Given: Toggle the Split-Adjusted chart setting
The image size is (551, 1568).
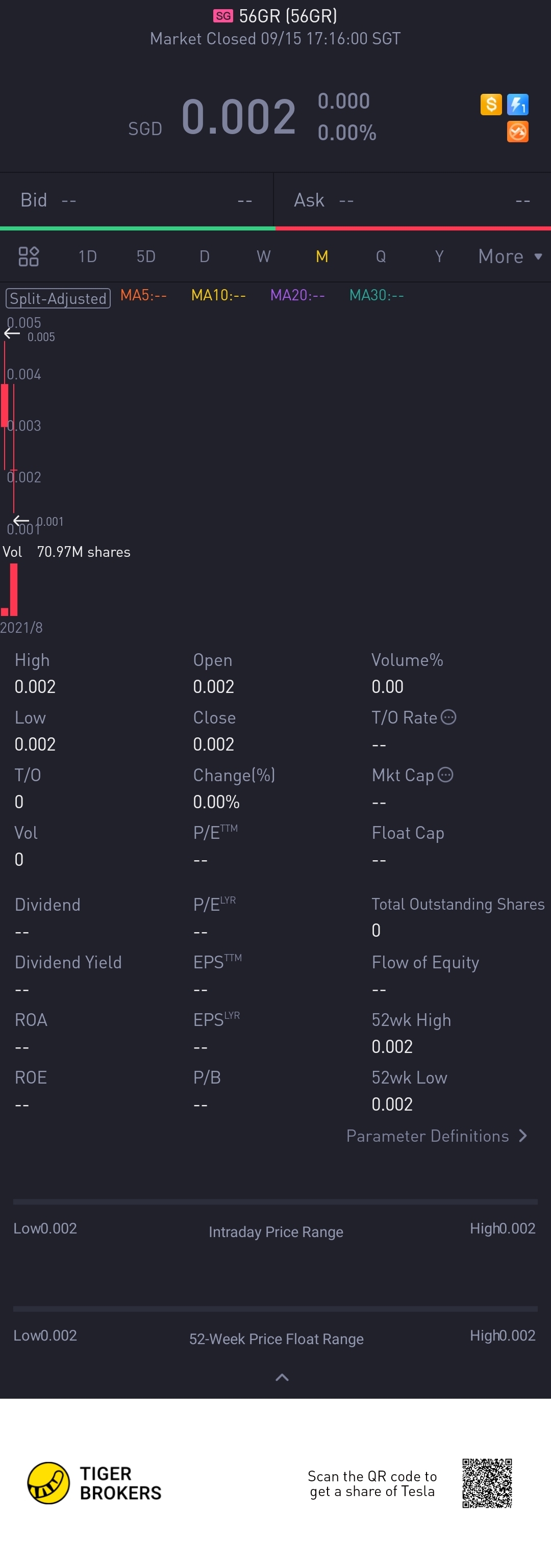Looking at the screenshot, I should [59, 298].
